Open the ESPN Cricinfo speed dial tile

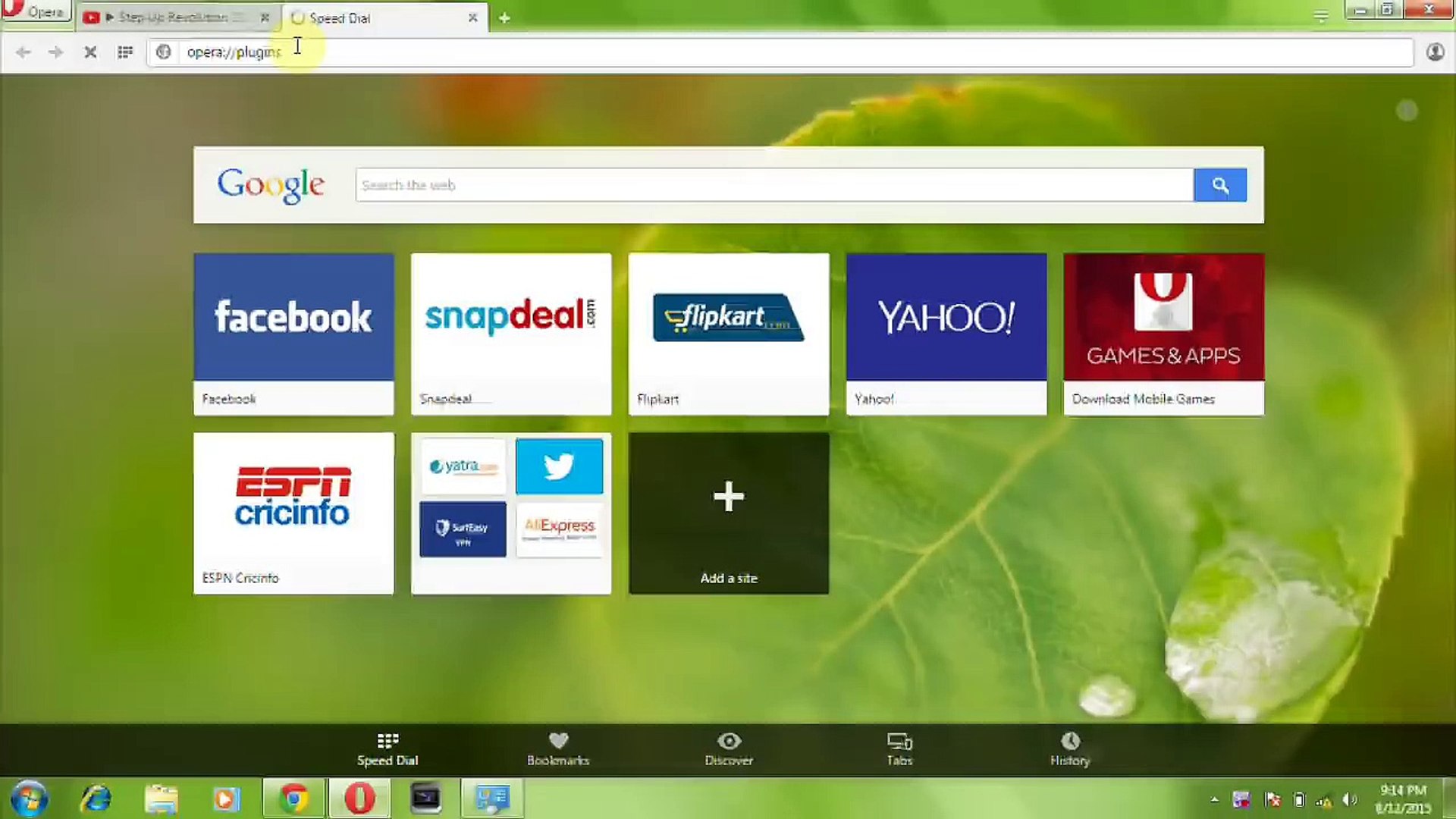point(293,513)
